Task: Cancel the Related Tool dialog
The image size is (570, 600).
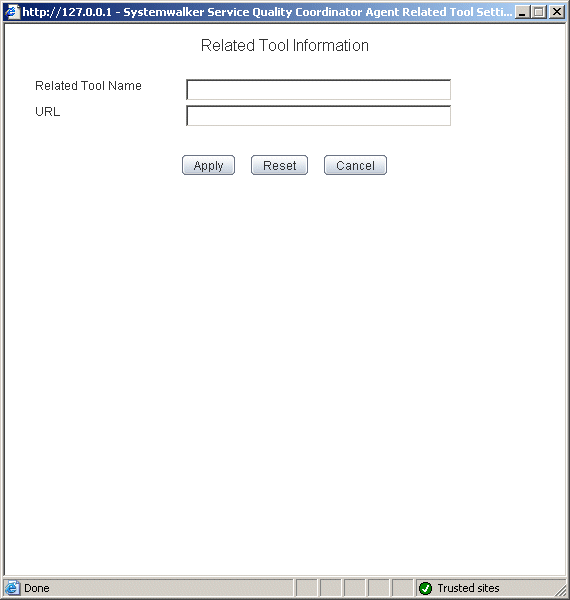Action: [x=355, y=165]
